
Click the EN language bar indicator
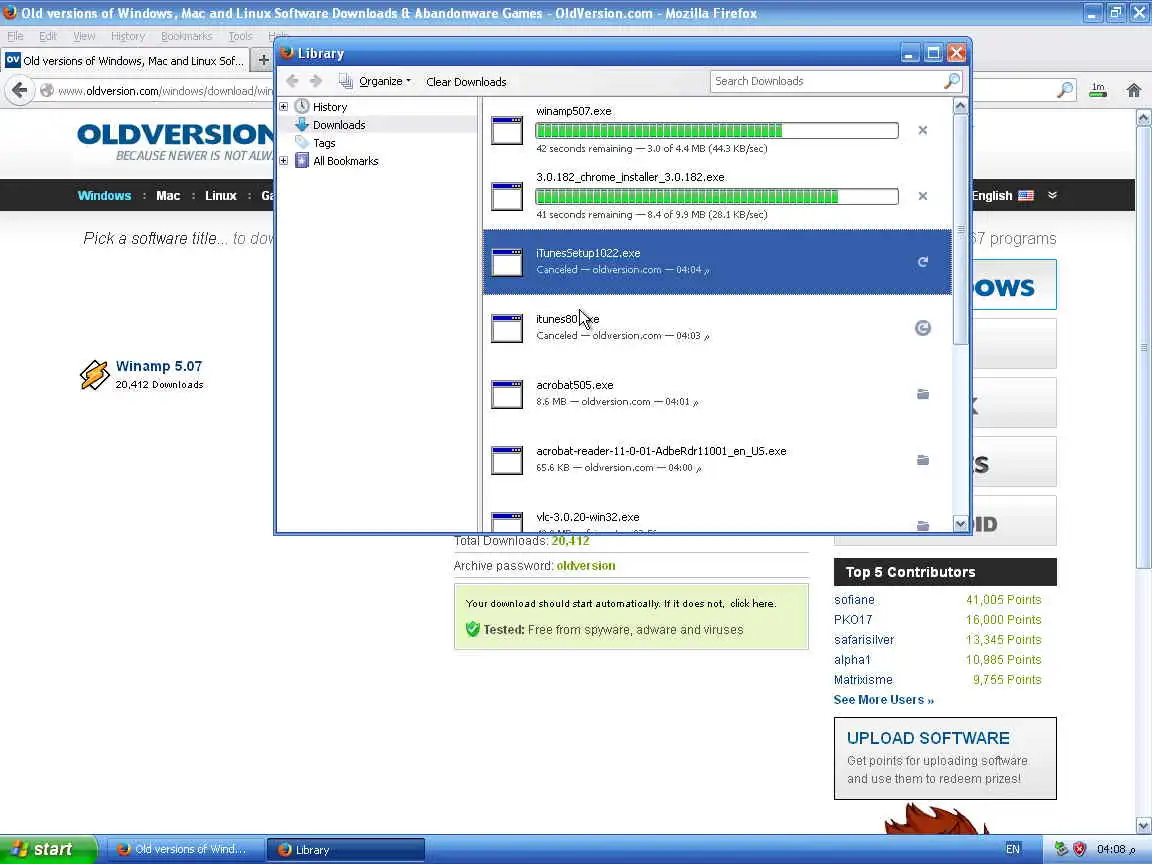click(1012, 849)
